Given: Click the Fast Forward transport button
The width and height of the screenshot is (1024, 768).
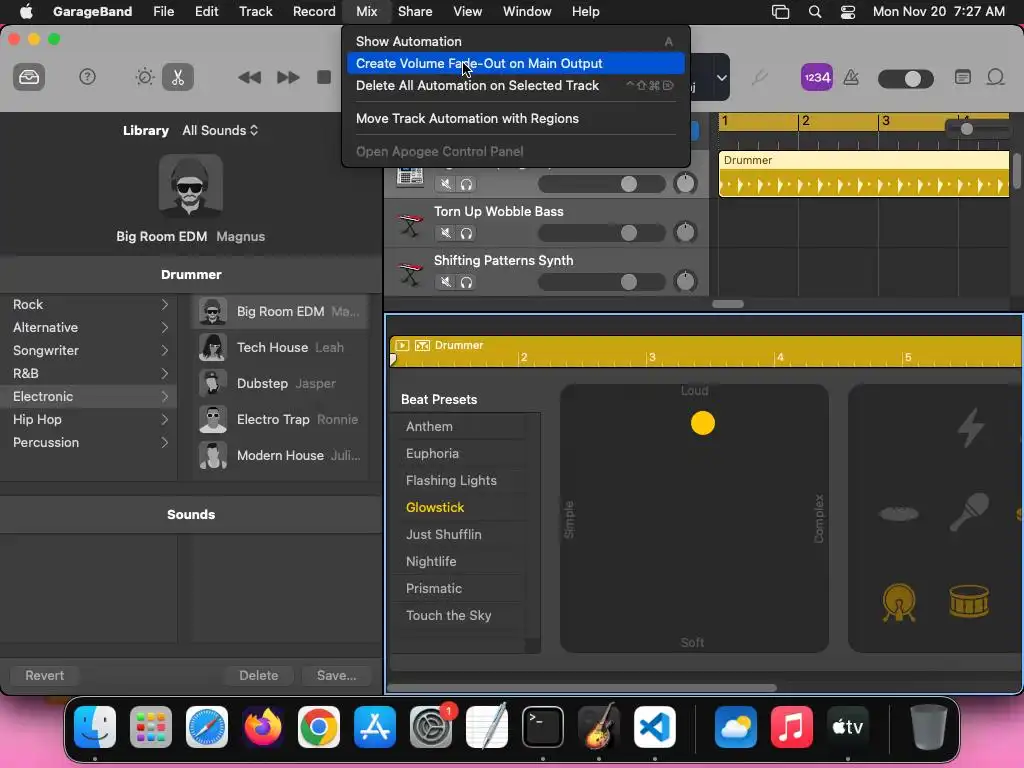Looking at the screenshot, I should (x=288, y=78).
